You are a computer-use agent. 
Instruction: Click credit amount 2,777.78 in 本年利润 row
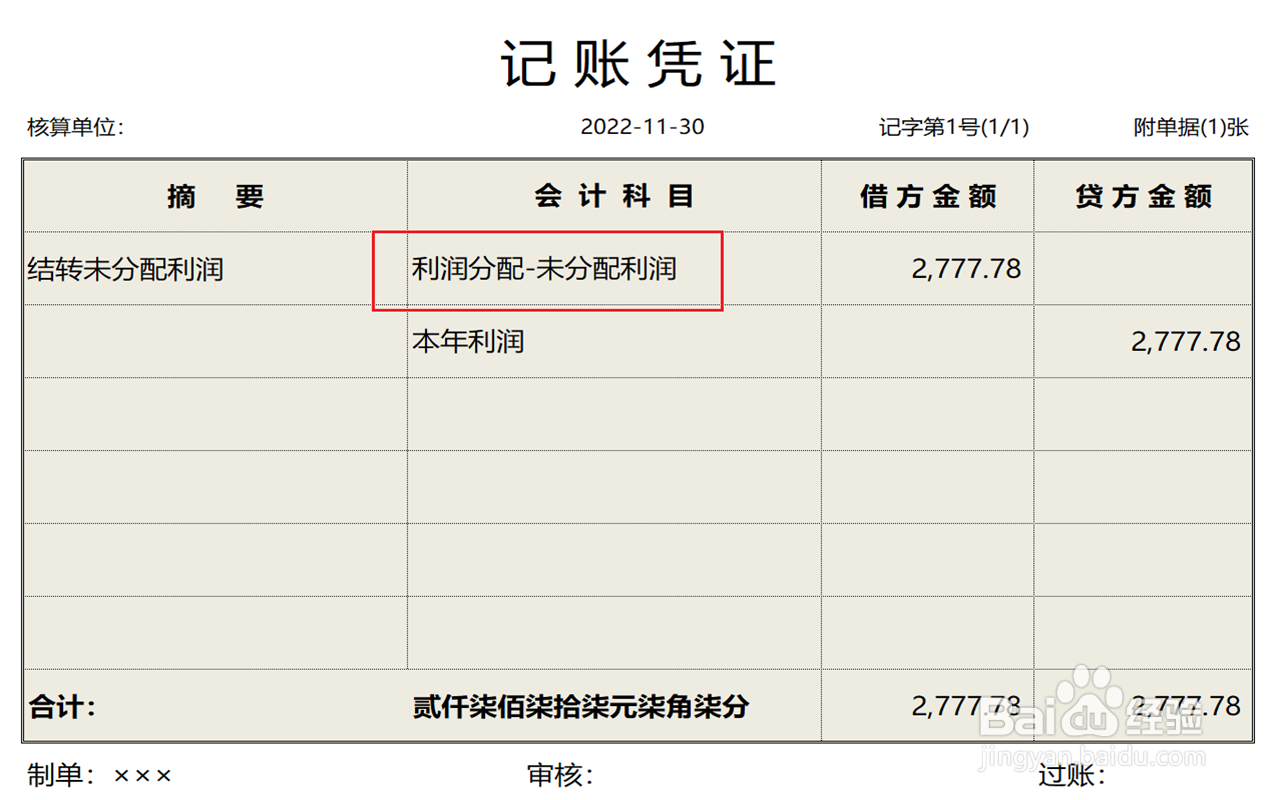pos(1186,342)
